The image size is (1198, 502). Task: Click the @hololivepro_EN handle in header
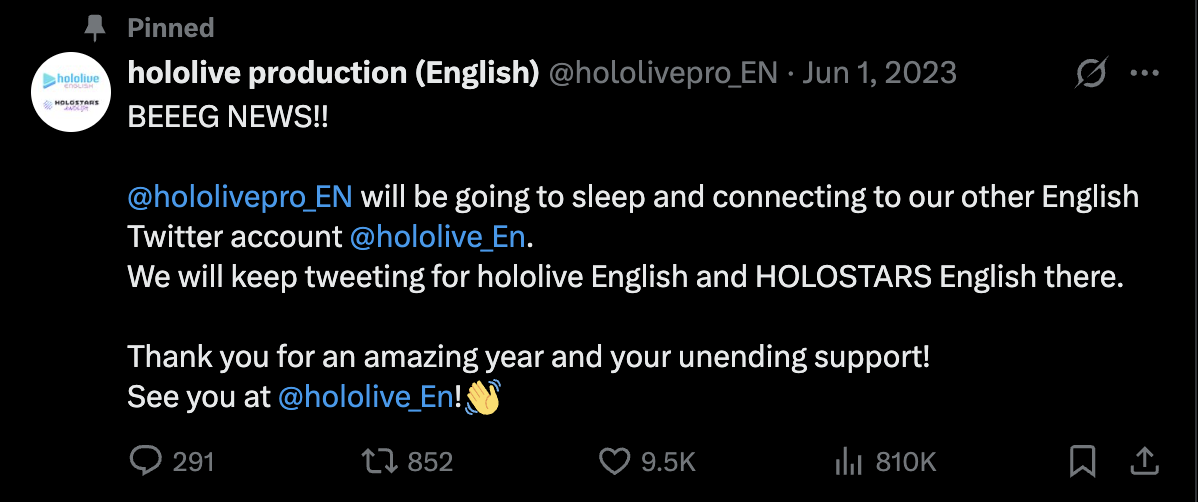663,72
